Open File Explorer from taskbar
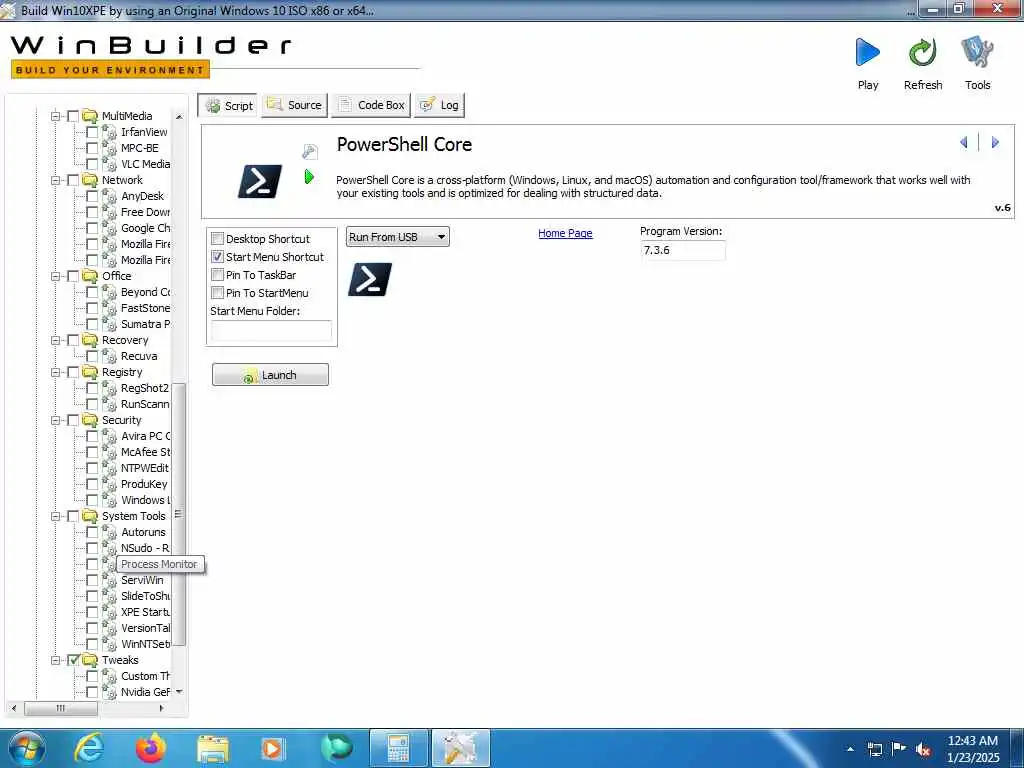Image resolution: width=1024 pixels, height=768 pixels. [213, 749]
